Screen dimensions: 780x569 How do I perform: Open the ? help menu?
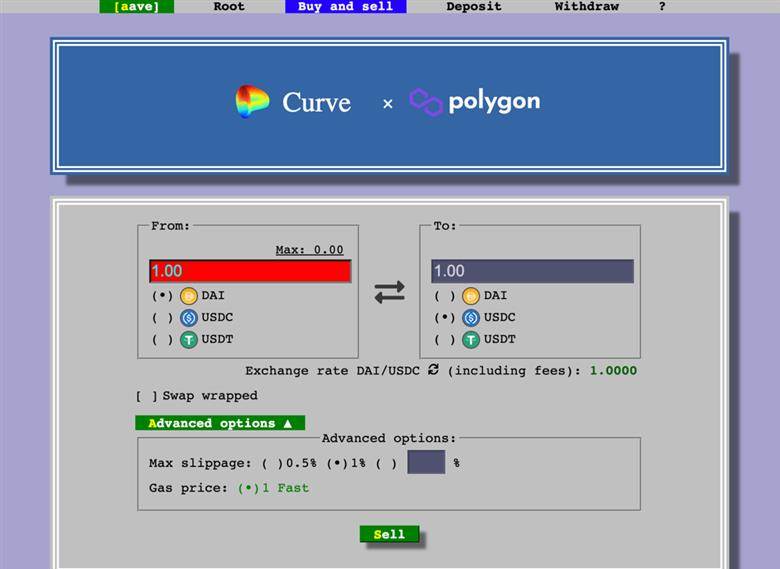[x=662, y=6]
